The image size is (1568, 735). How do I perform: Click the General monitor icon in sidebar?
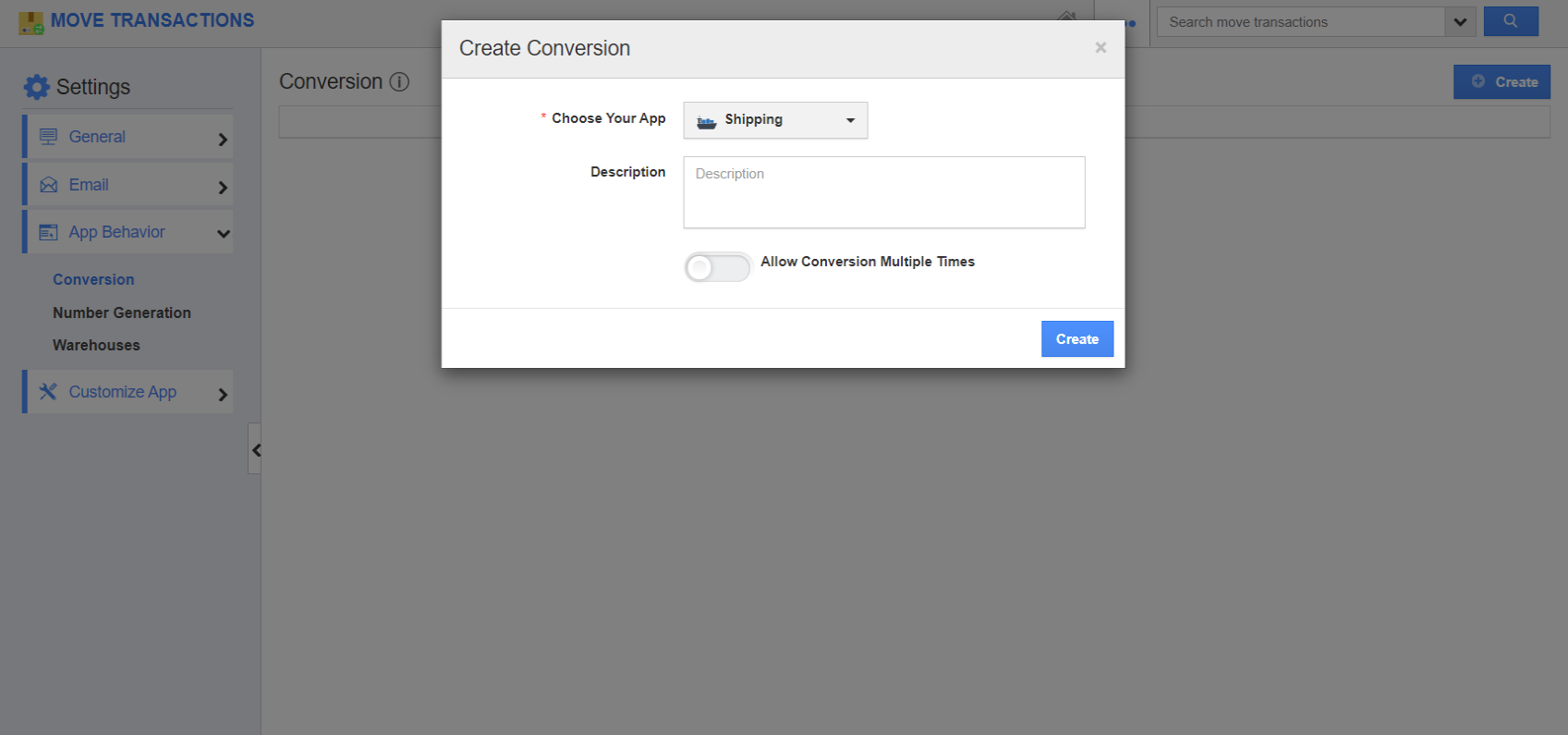click(48, 136)
